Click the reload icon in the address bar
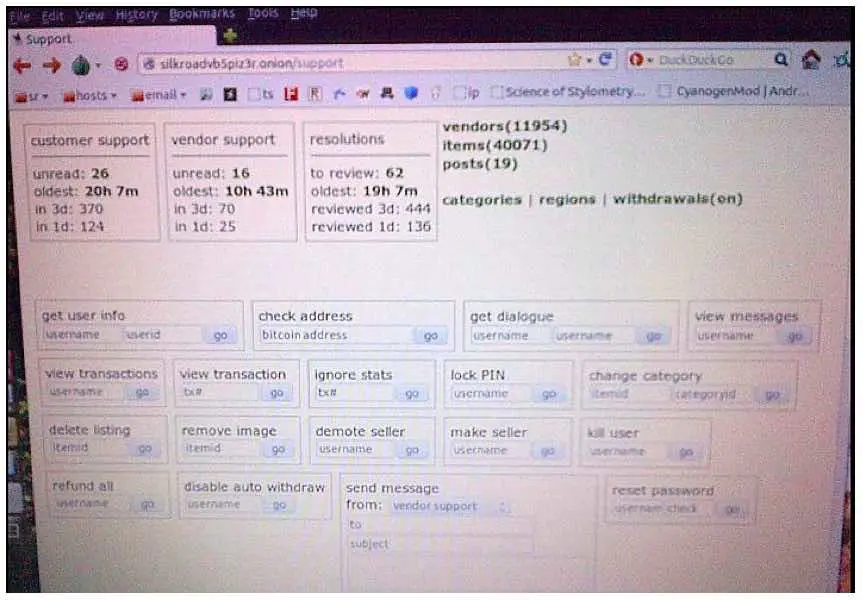863x600 pixels. tap(606, 61)
